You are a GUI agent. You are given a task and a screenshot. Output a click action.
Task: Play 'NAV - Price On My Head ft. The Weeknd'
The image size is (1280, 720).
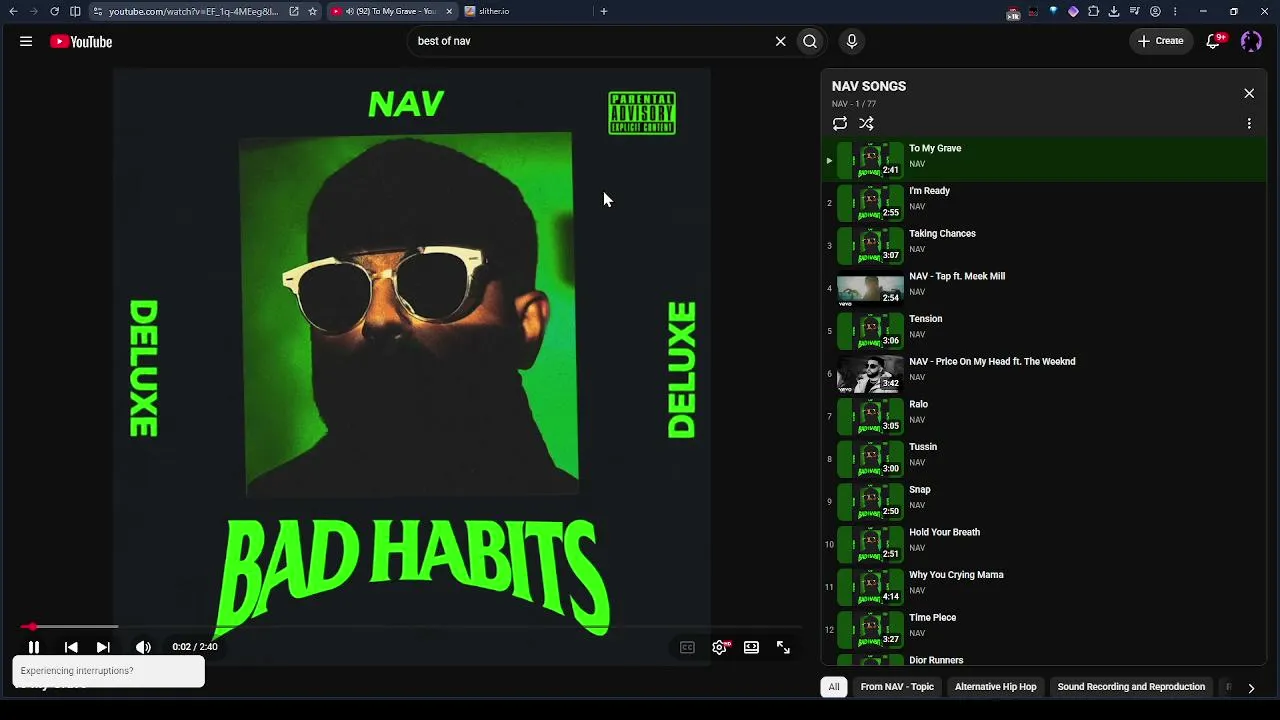pyautogui.click(x=1044, y=374)
